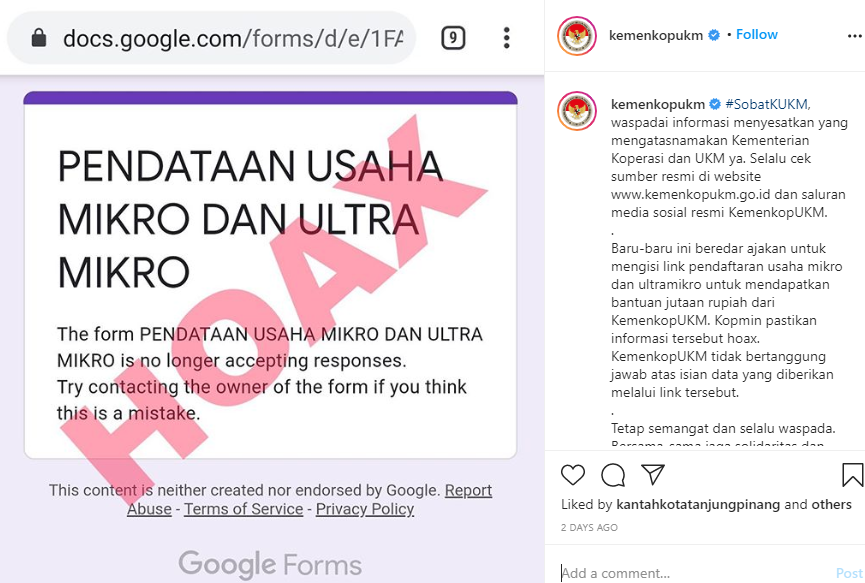Viewport: 865px width, 583px height.
Task: Click the padlock site security icon
Action: [39, 38]
